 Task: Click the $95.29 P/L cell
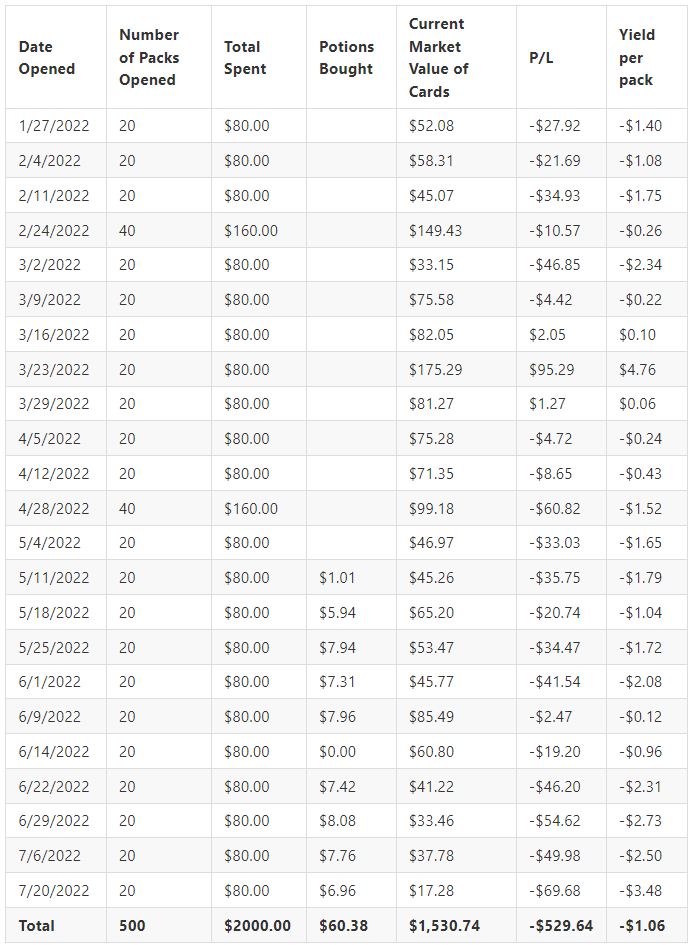(561, 369)
